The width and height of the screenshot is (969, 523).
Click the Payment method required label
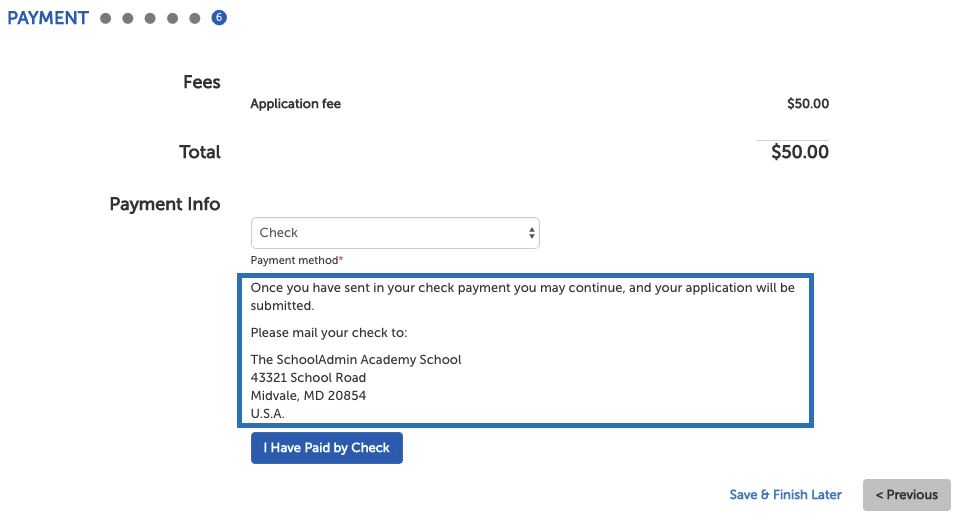[297, 260]
